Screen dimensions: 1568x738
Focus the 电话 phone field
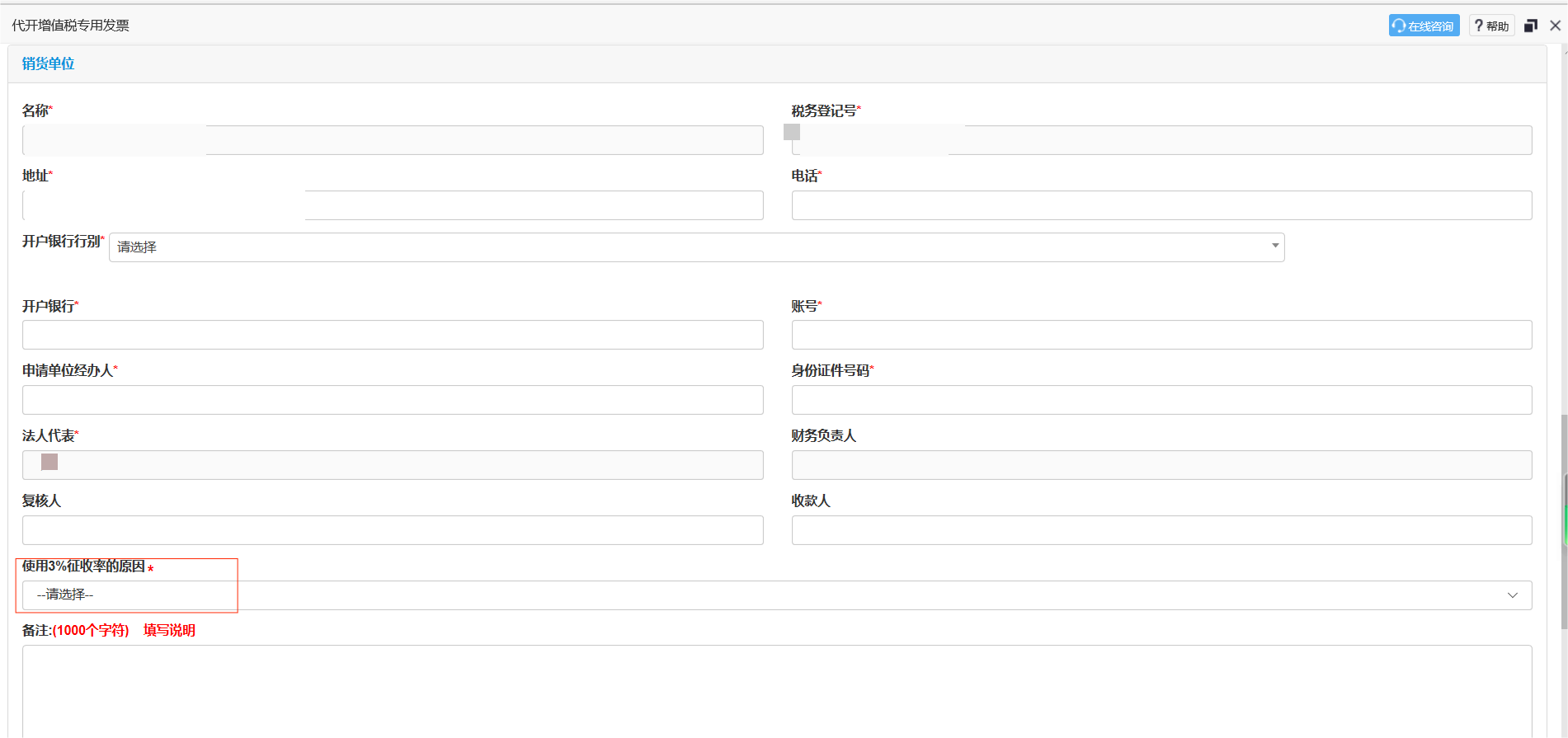pos(1161,205)
